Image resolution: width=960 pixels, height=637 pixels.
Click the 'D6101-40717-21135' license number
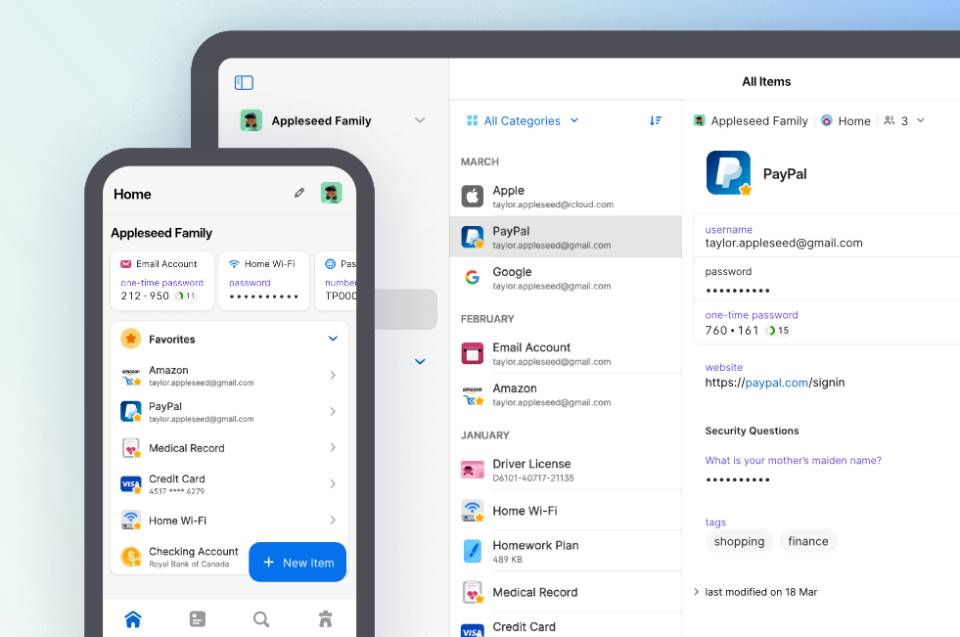pyautogui.click(x=533, y=478)
